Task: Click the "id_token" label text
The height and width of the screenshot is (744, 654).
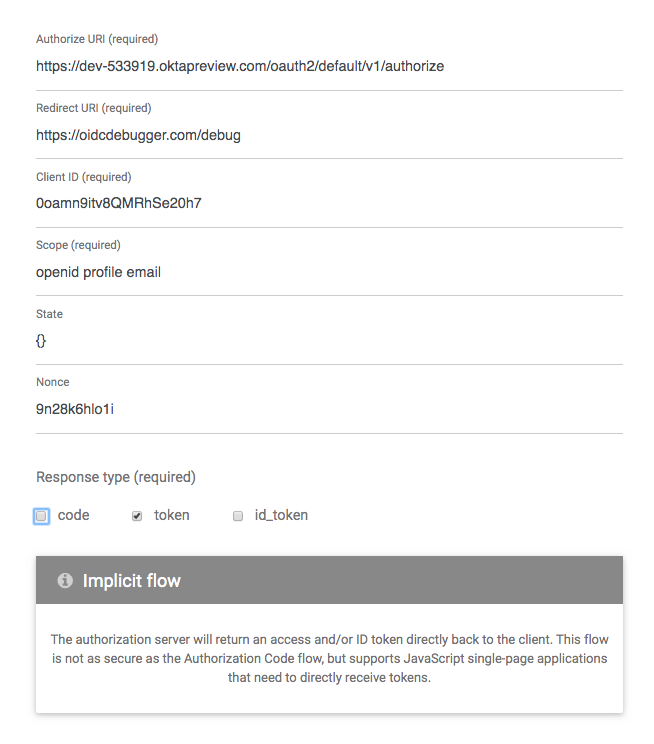Action: 280,516
